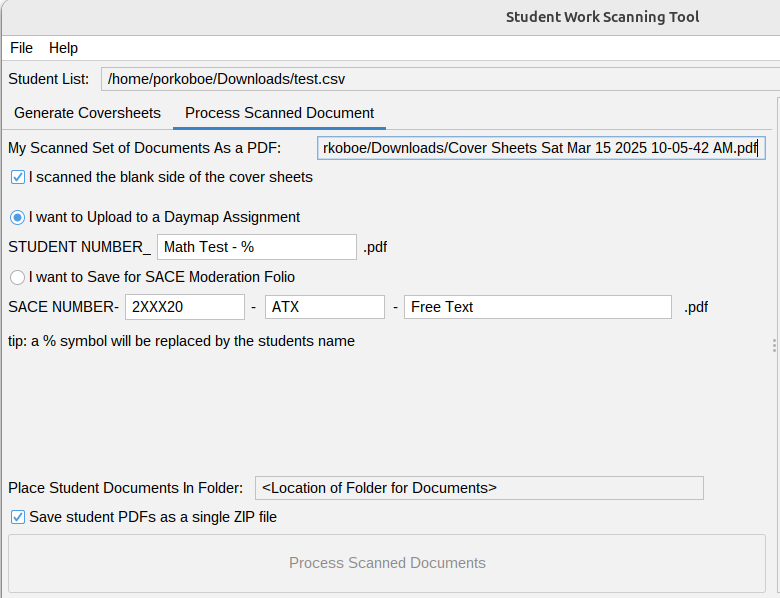780x598 pixels.
Task: Focus the scanned PDF path field
Action: coord(541,148)
